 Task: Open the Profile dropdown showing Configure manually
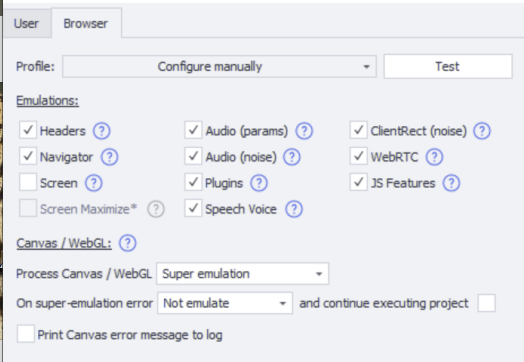(x=219, y=67)
